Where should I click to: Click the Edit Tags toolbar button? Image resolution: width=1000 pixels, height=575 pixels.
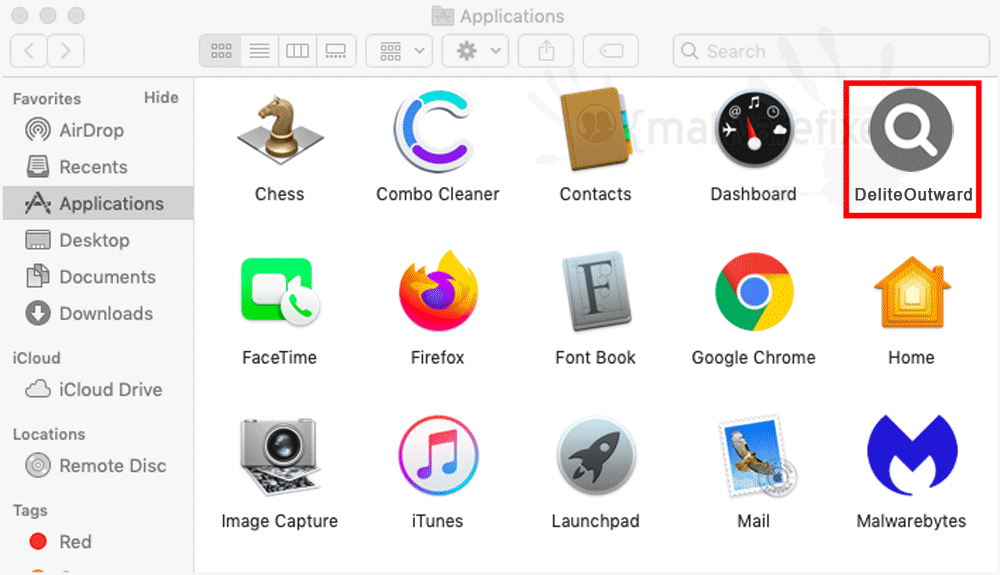(611, 50)
